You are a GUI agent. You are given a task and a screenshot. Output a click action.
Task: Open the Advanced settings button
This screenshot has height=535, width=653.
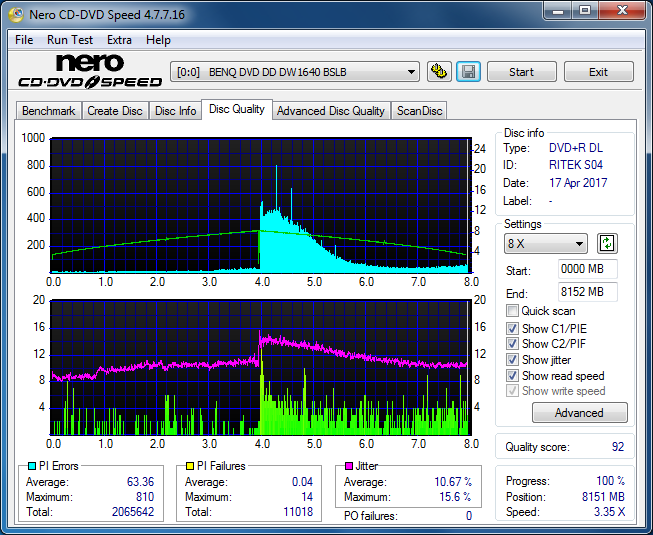(x=579, y=413)
